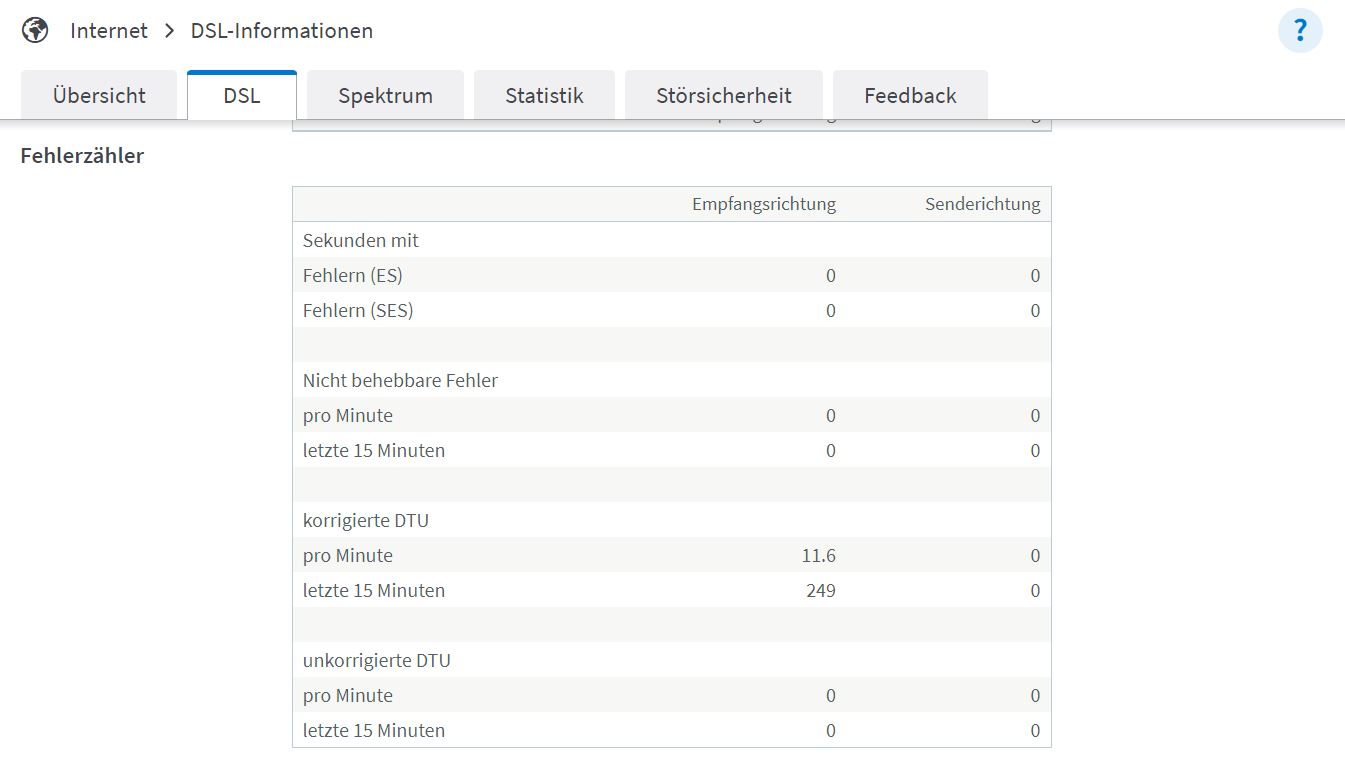The width and height of the screenshot is (1345, 773).
Task: Show the Statistik tab
Action: point(544,96)
